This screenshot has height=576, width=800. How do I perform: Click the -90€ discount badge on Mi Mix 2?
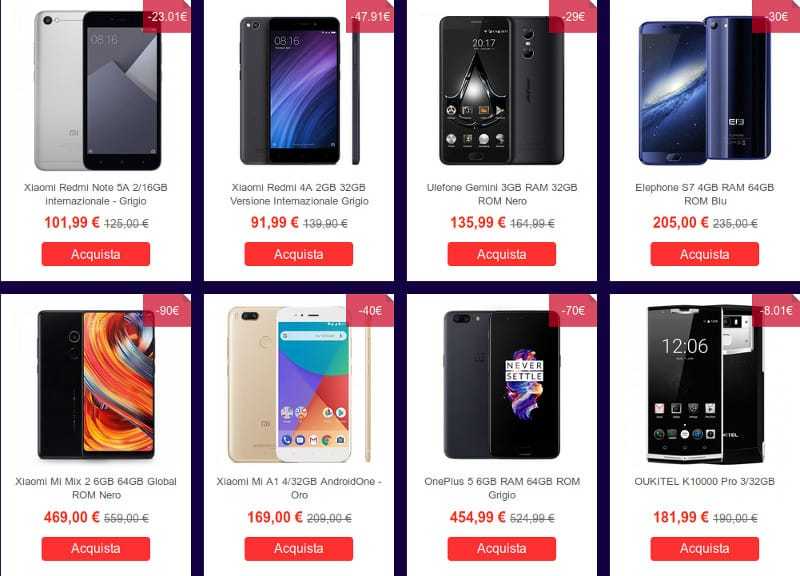tap(167, 310)
